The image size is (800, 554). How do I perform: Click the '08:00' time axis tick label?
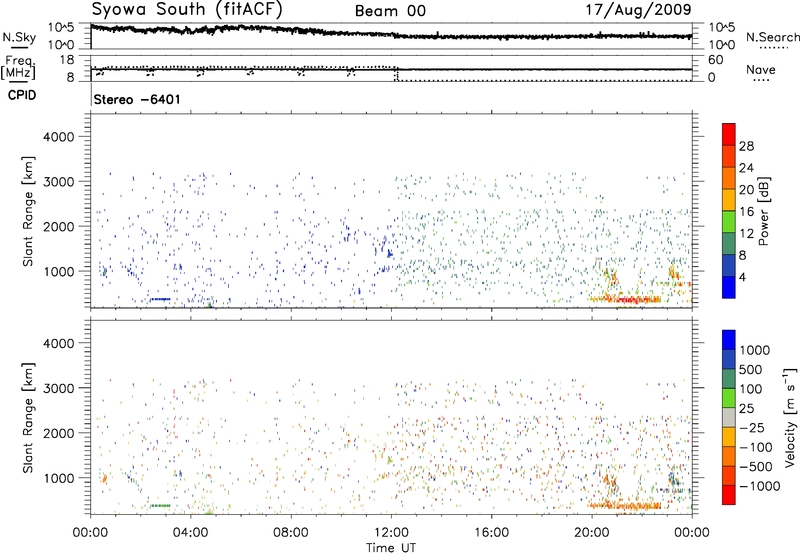click(x=291, y=533)
